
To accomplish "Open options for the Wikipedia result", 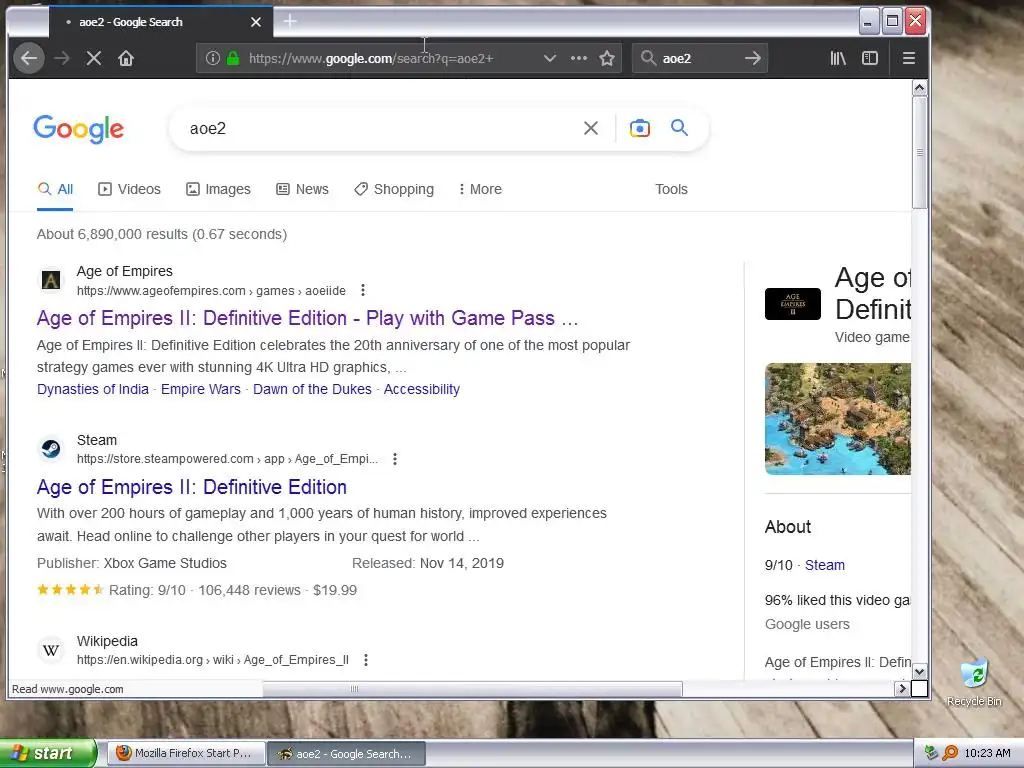I will (x=366, y=660).
